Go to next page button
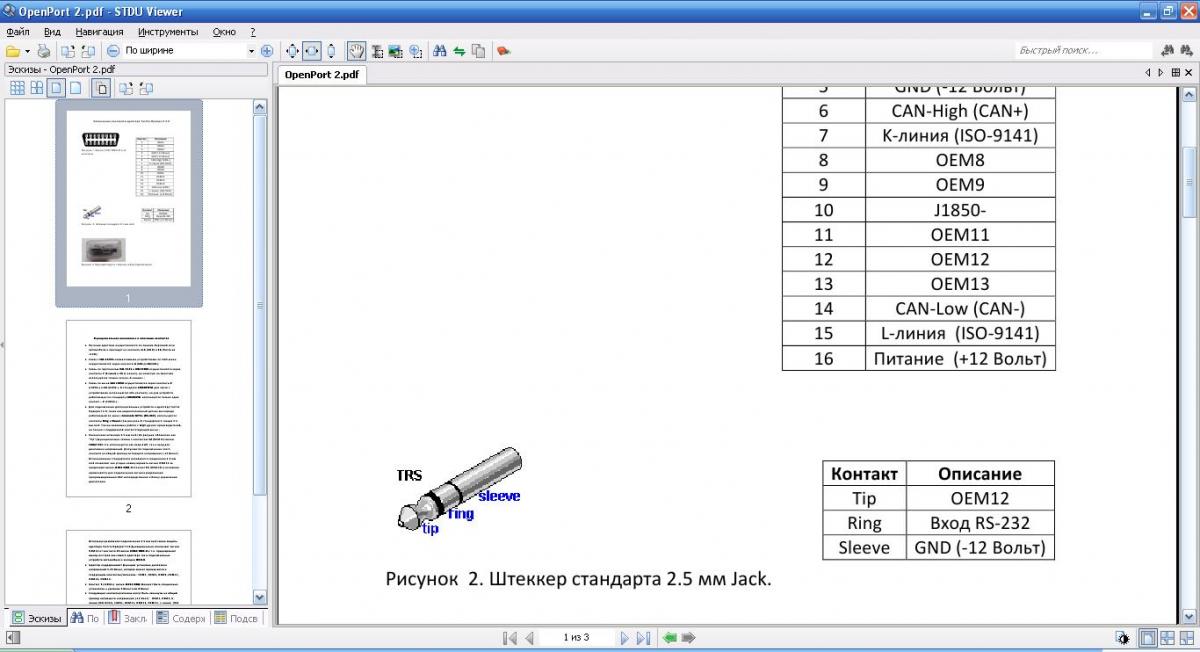1200x652 pixels. (x=624, y=637)
